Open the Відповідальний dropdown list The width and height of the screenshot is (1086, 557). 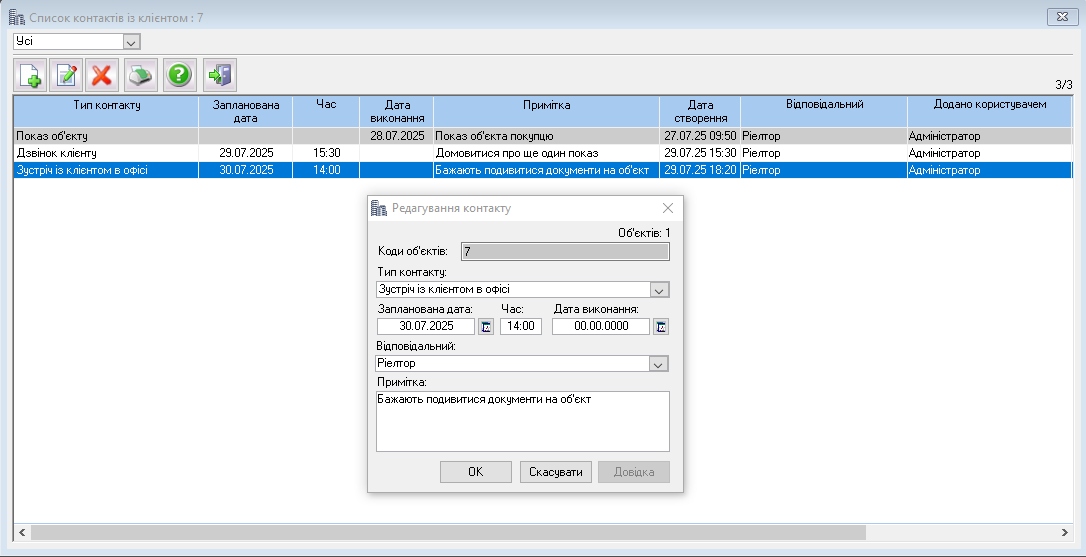pos(658,364)
